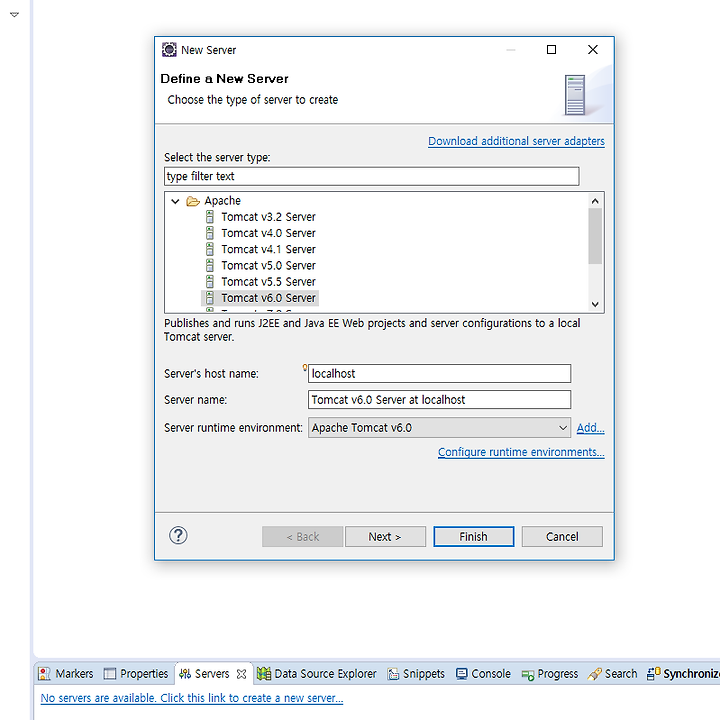The width and height of the screenshot is (720, 720).
Task: Select Tomcat v5.5 Server
Action: (x=268, y=281)
